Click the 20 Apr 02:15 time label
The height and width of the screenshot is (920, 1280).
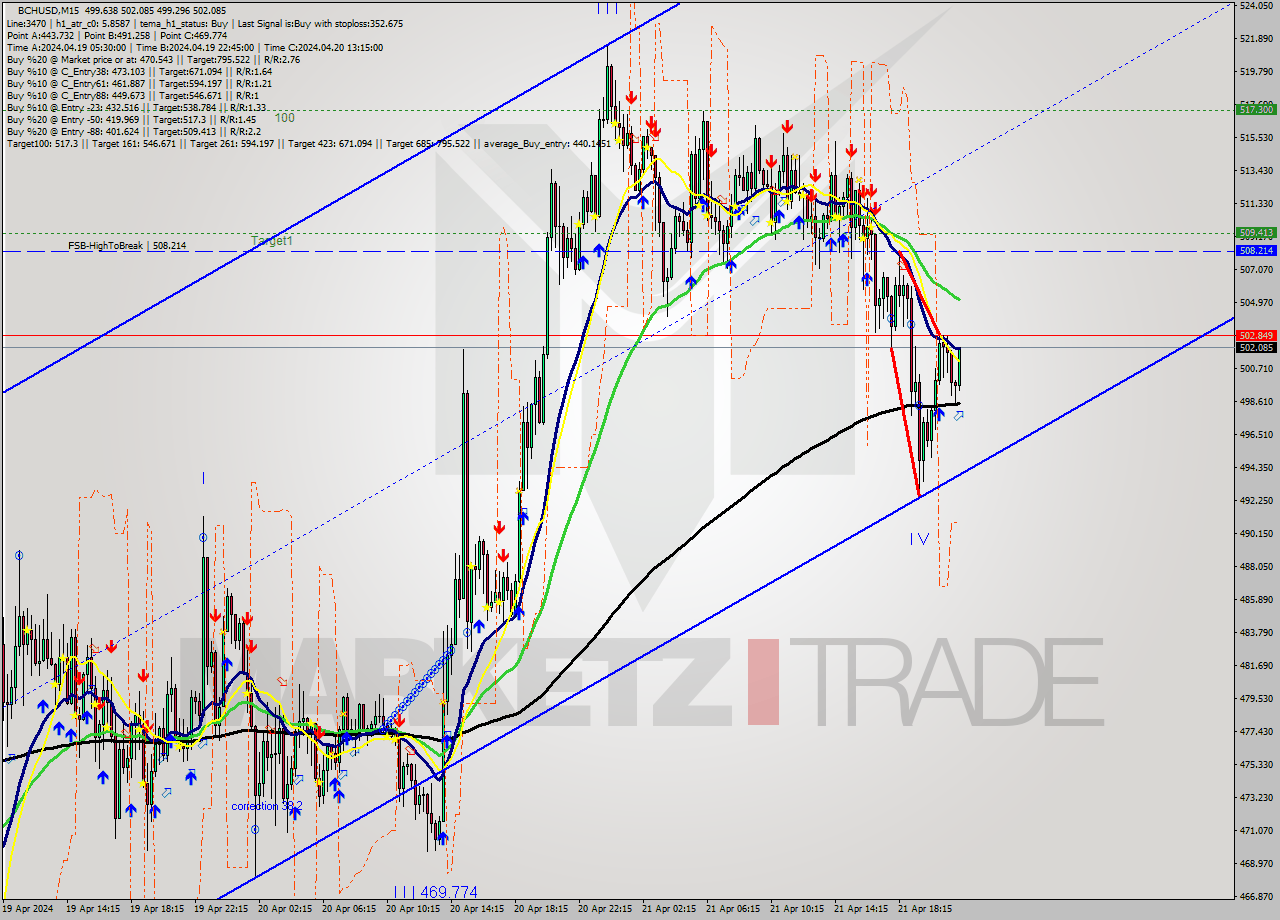[x=287, y=909]
